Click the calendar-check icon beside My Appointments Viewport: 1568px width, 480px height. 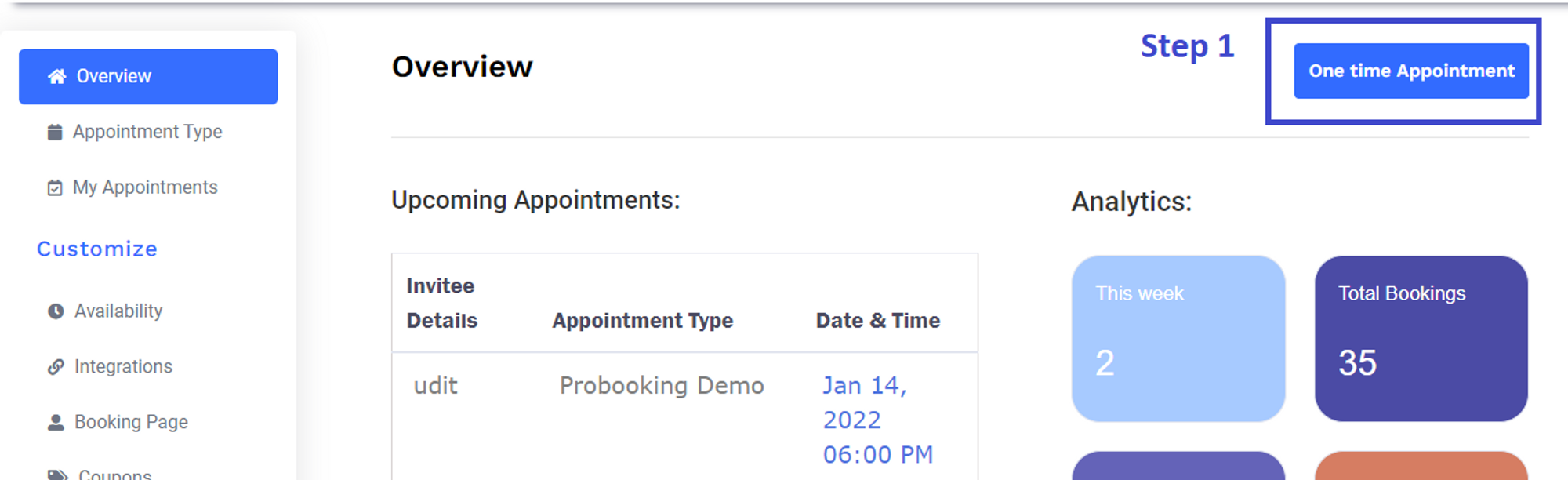pos(55,187)
